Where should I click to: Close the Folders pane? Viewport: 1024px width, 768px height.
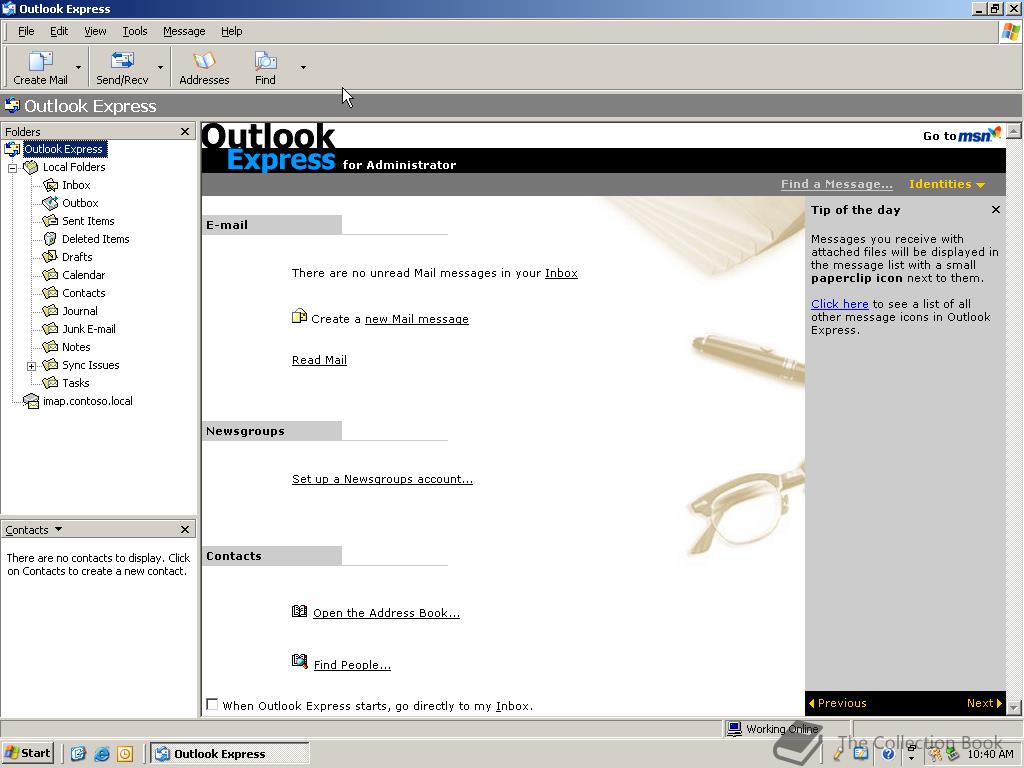click(185, 131)
